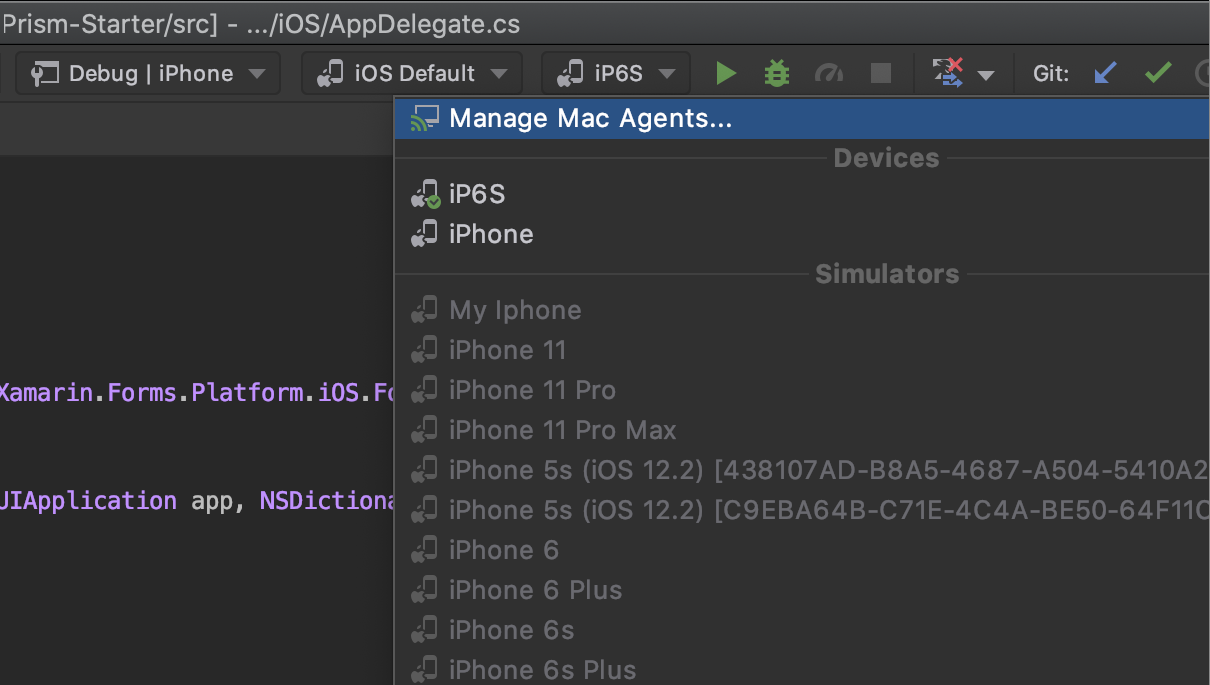Image resolution: width=1210 pixels, height=685 pixels.
Task: Click the hammer icon on the Debug | iPhone selector
Action: (46, 73)
